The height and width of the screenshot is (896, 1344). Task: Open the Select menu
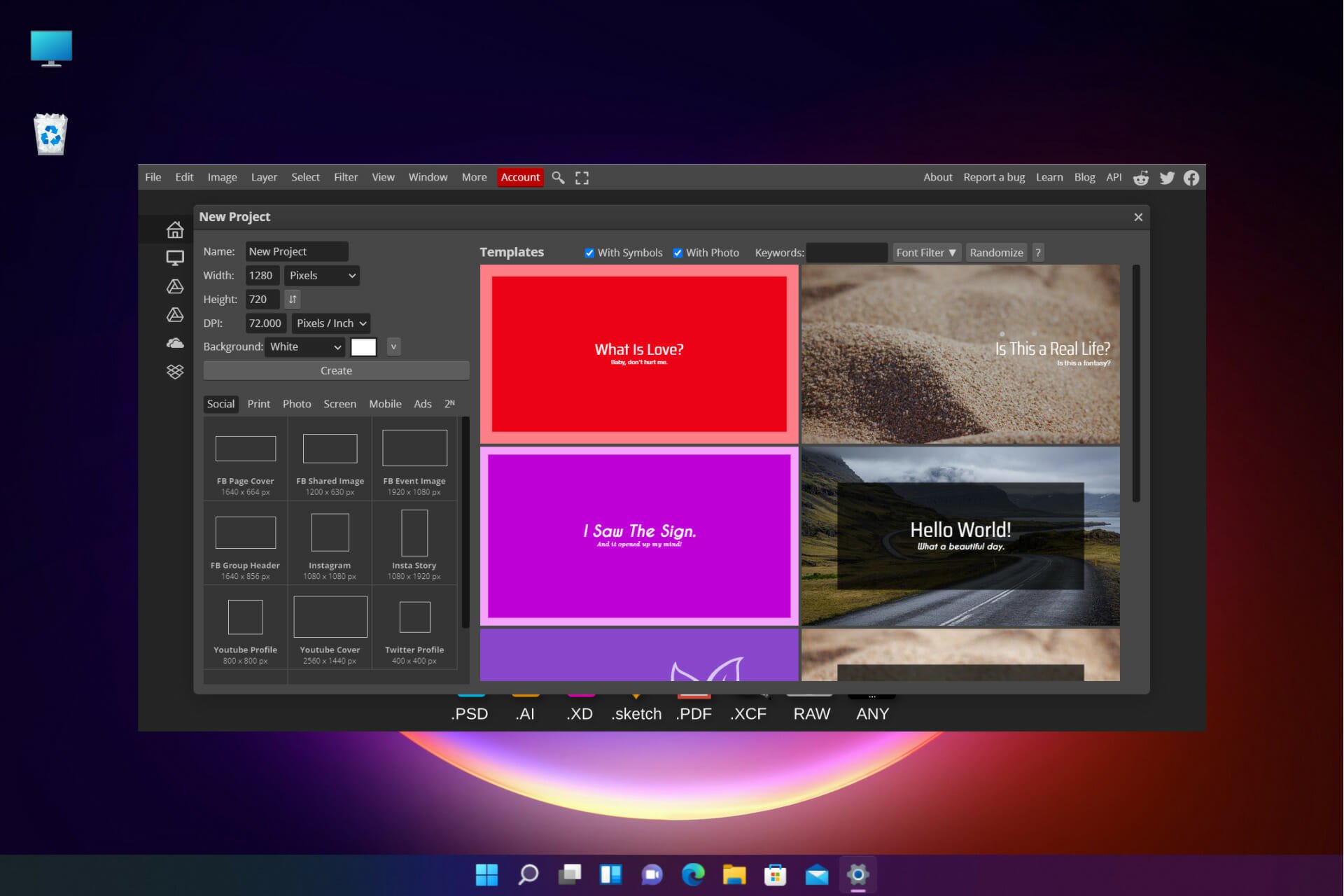[305, 178]
